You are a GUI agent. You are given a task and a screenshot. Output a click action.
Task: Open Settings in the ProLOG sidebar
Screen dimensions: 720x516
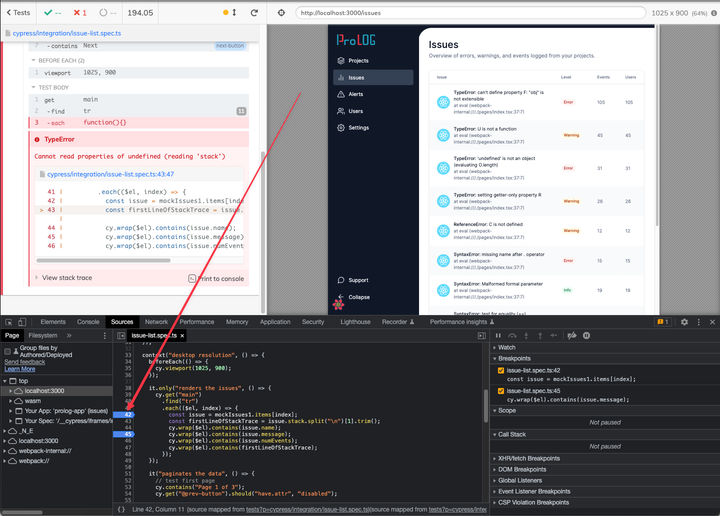point(358,128)
